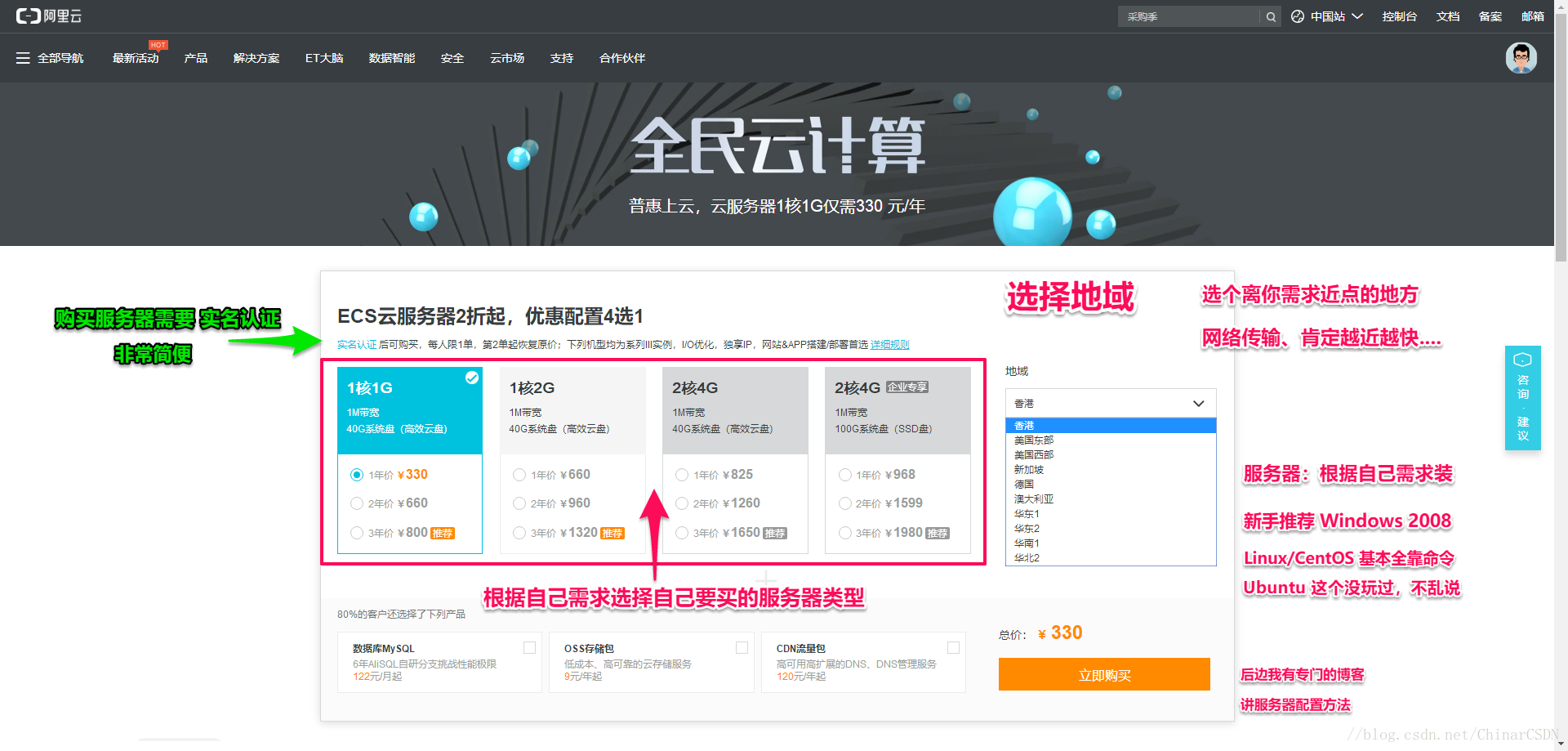Open the 邮箱 link
This screenshot has height=751, width=1568.
click(x=1533, y=16)
